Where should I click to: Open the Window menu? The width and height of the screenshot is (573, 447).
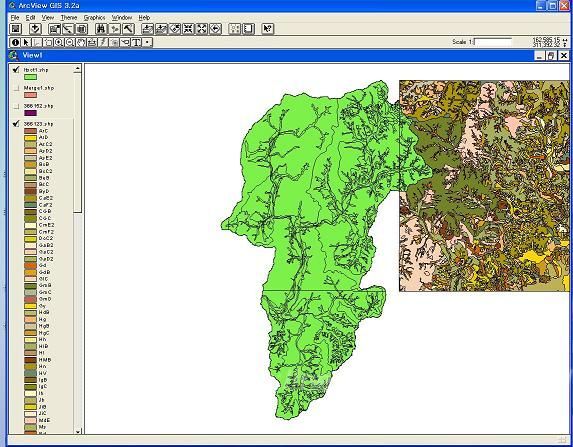[122, 17]
